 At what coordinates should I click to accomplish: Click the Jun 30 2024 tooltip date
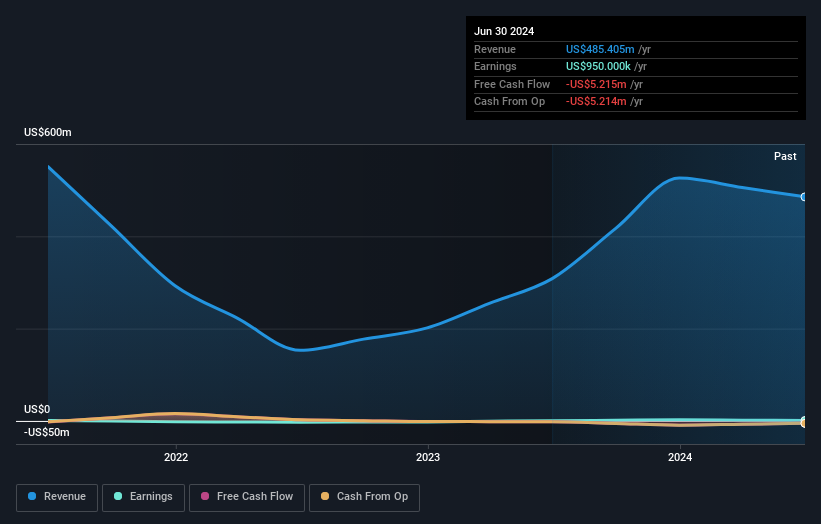coord(504,31)
